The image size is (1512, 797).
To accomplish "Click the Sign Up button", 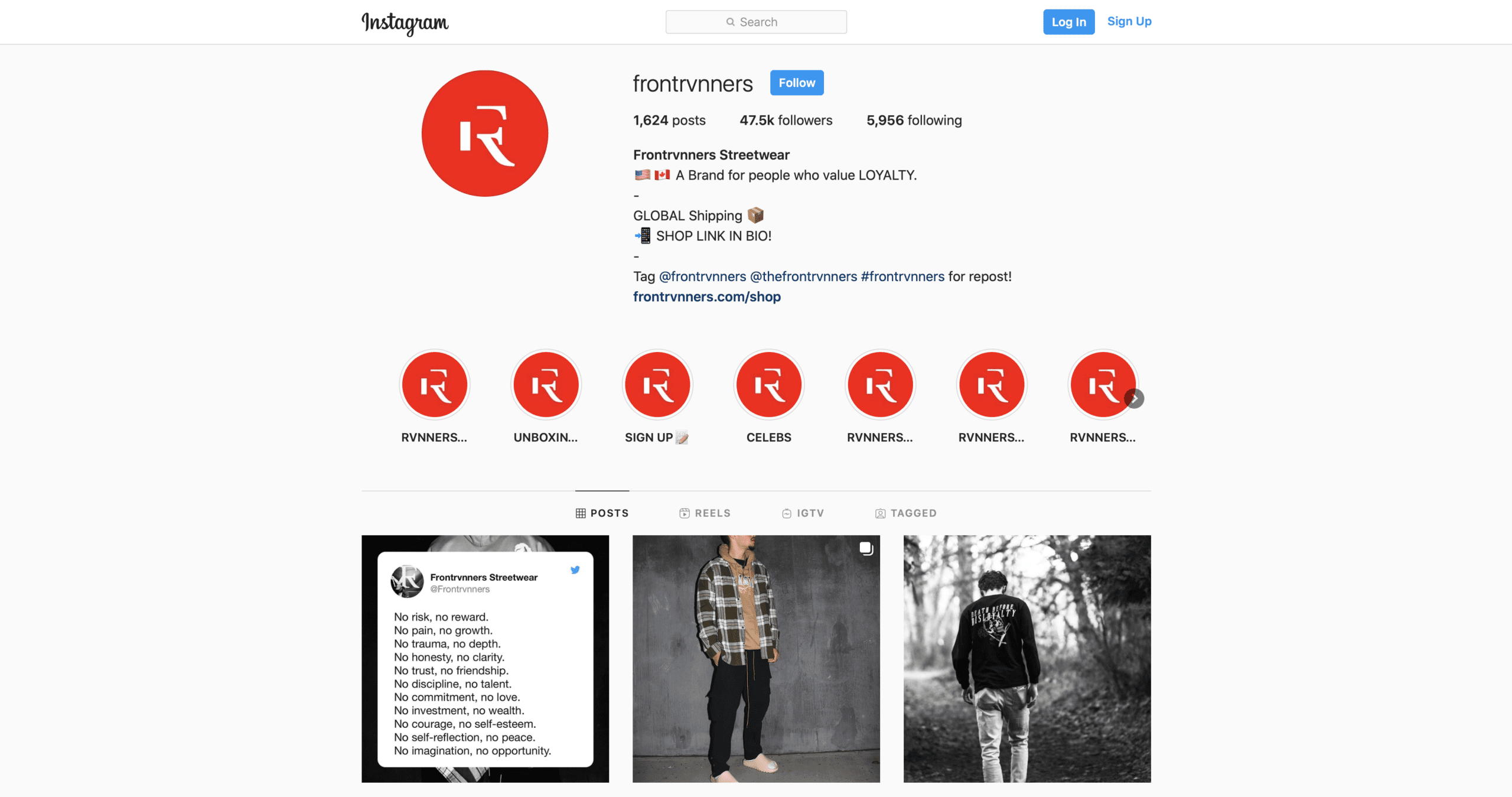I will [1128, 20].
